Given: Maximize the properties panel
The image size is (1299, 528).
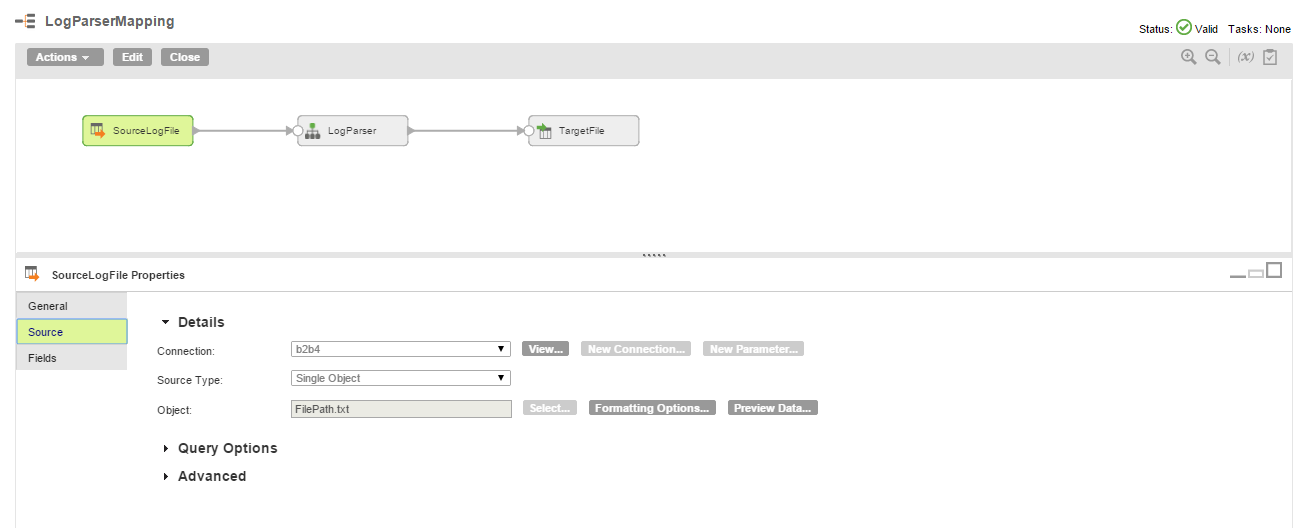Looking at the screenshot, I should (1274, 270).
